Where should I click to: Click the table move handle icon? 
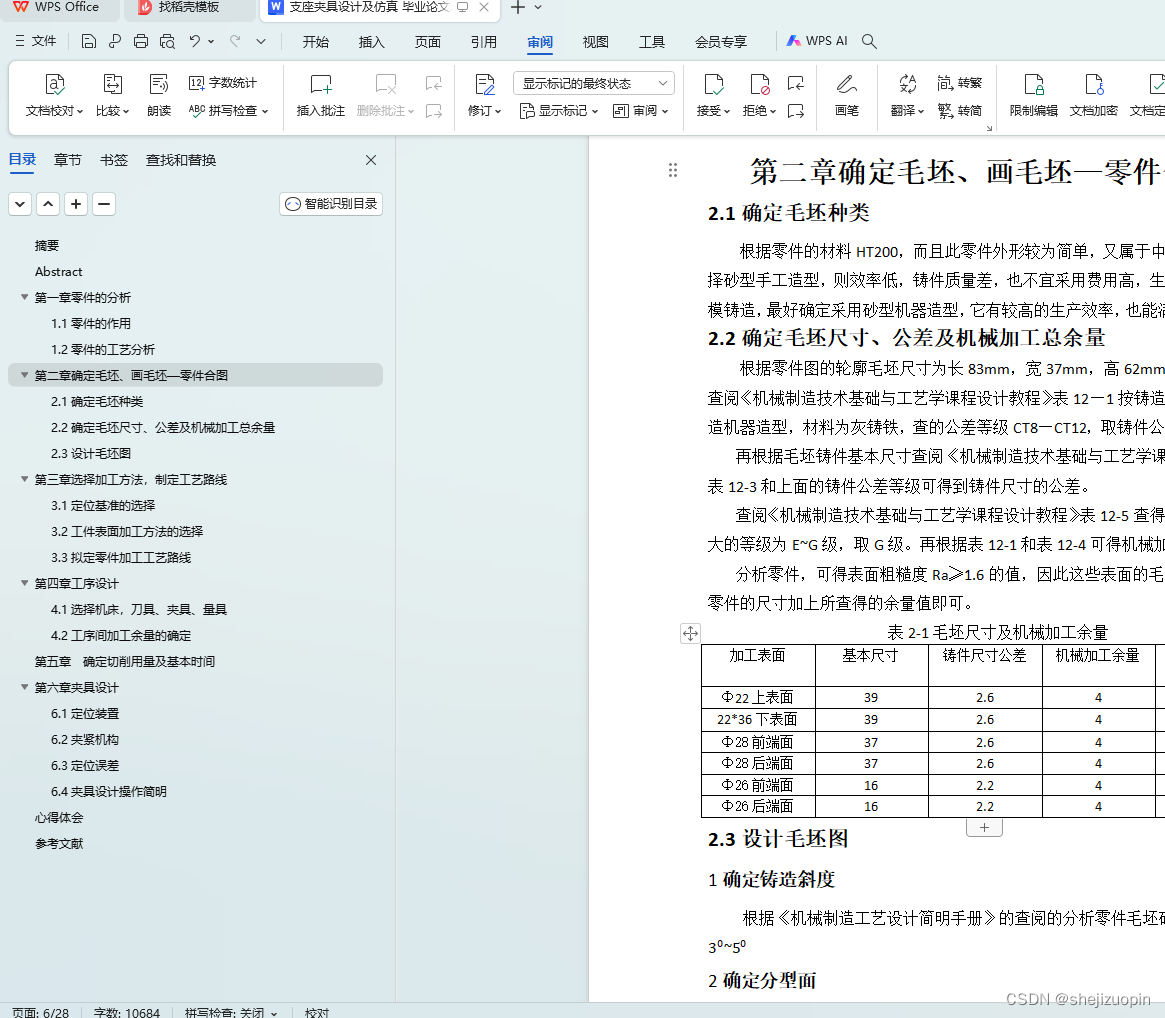(x=690, y=633)
